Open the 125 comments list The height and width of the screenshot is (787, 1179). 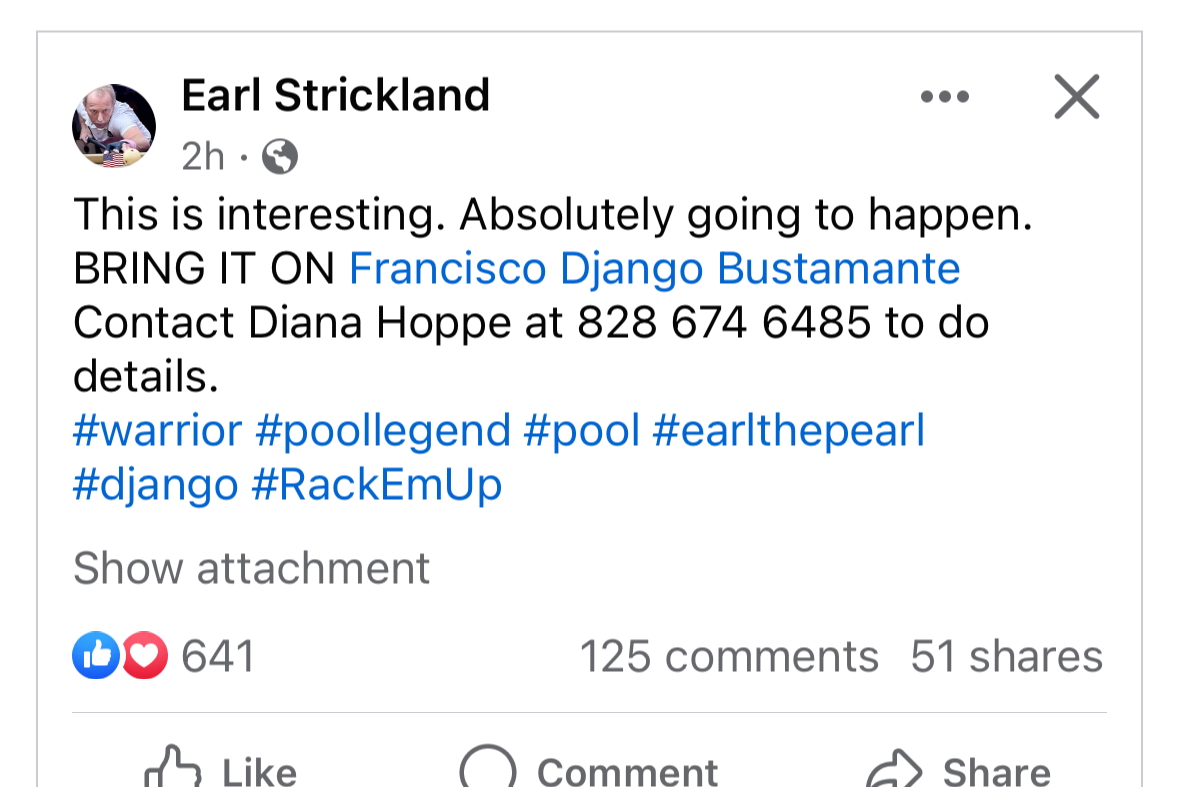[x=729, y=657]
